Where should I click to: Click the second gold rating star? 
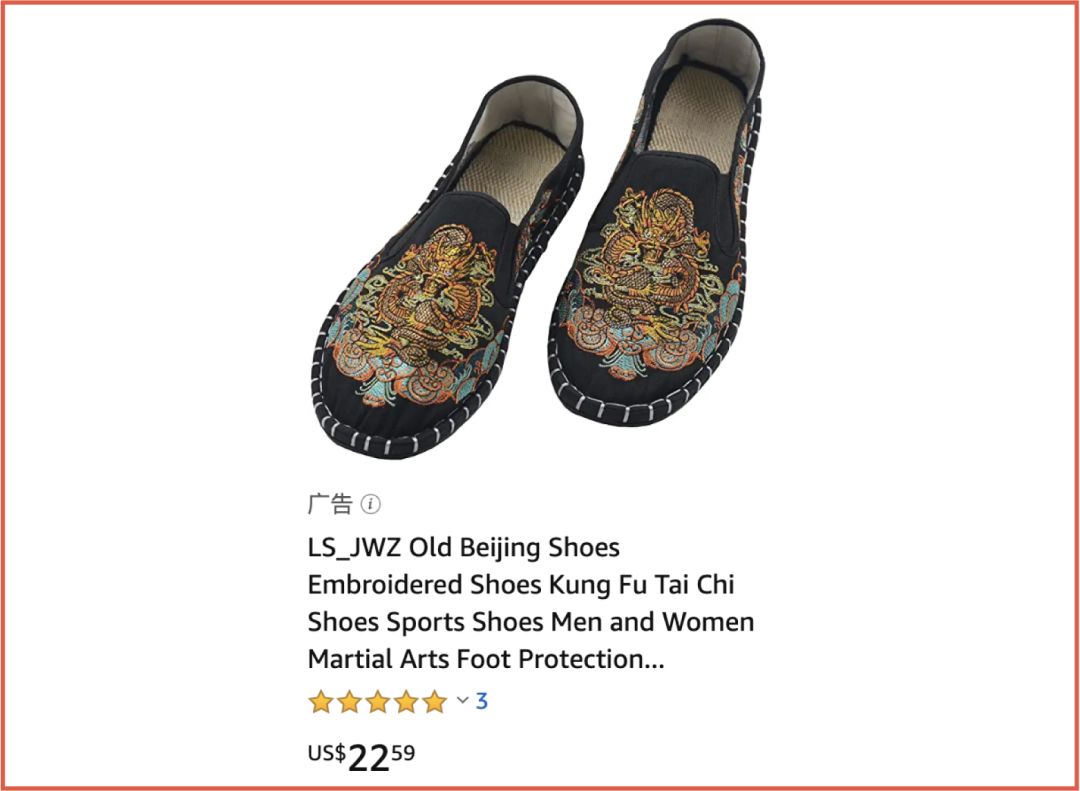(x=349, y=702)
